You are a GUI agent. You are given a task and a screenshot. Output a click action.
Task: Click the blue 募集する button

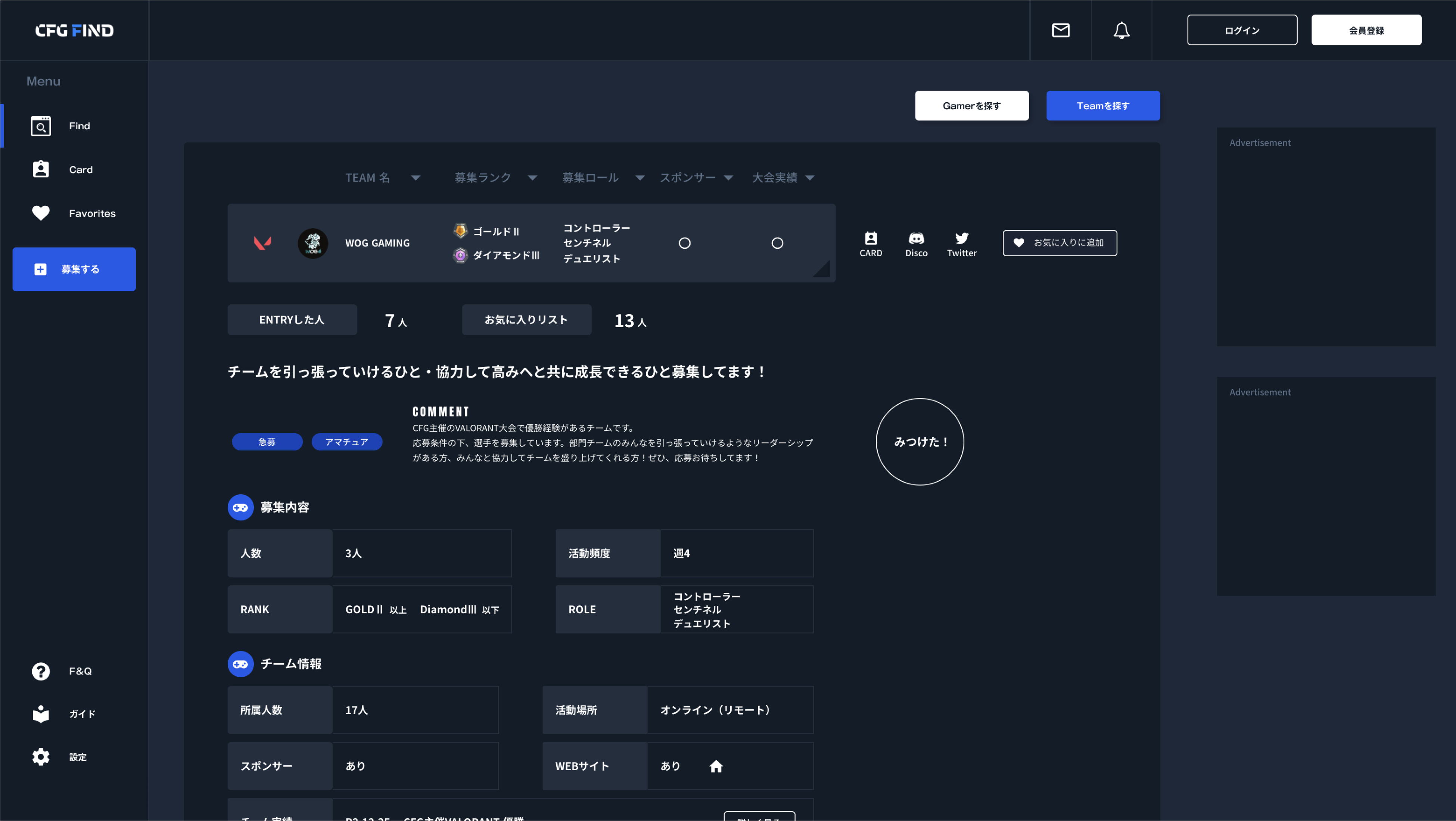coord(74,269)
